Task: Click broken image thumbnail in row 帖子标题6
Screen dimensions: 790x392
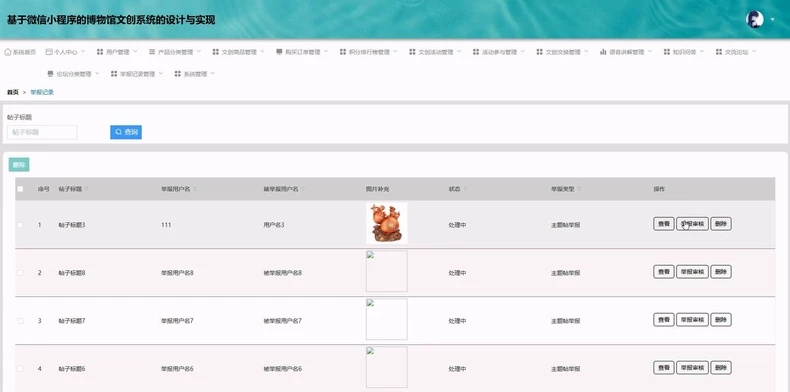Action: coord(386,367)
